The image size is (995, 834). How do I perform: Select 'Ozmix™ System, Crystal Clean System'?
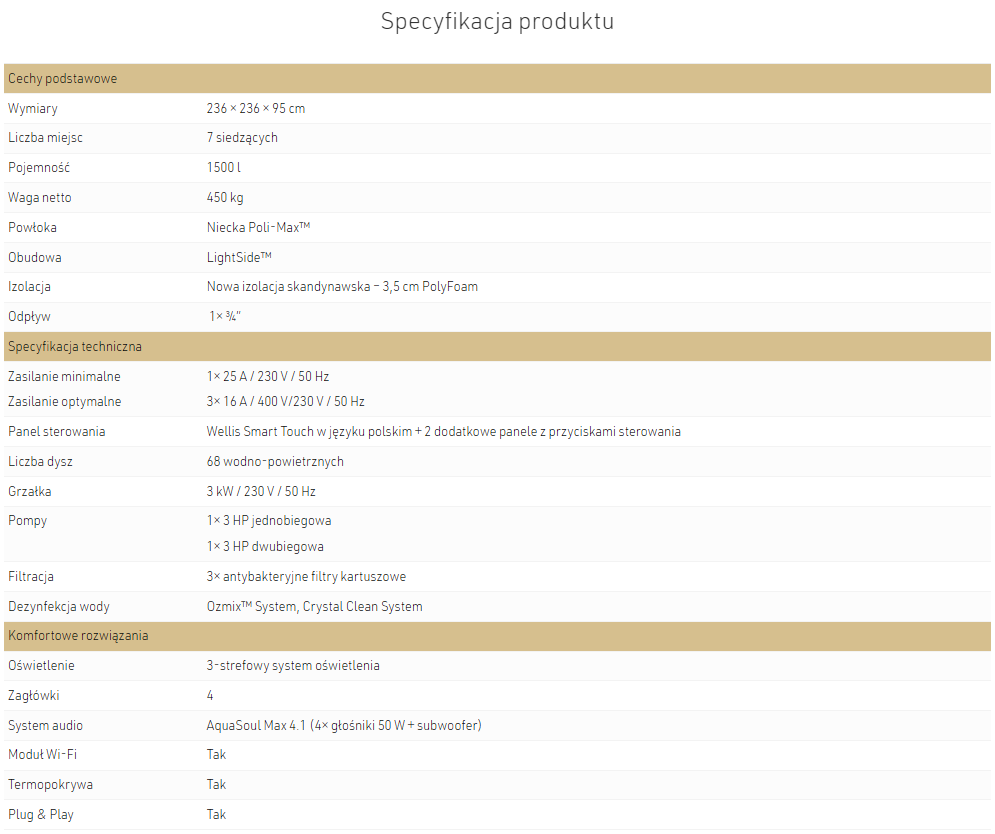click(x=314, y=607)
